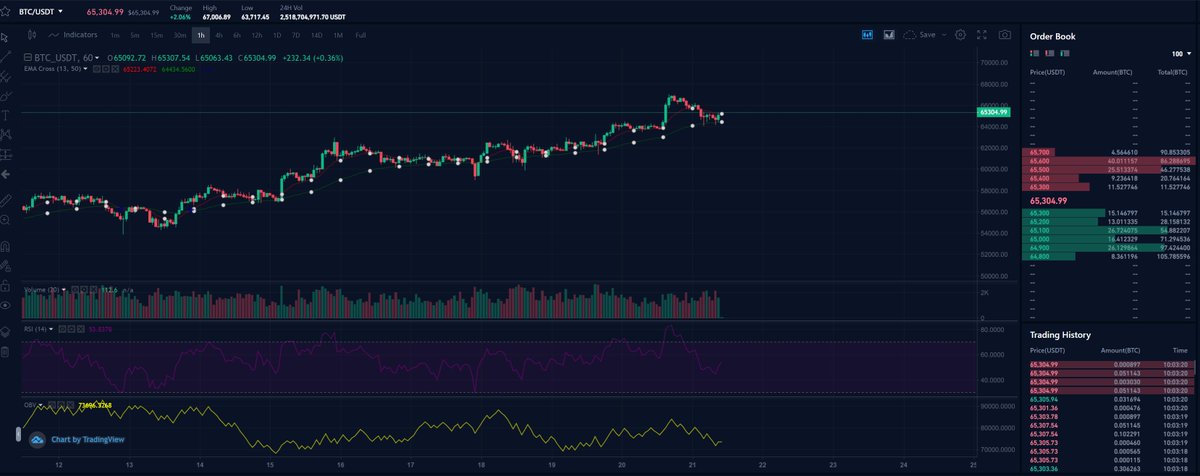The height and width of the screenshot is (476, 1200).
Task: Hide the Volume indicator
Action: (x=74, y=290)
